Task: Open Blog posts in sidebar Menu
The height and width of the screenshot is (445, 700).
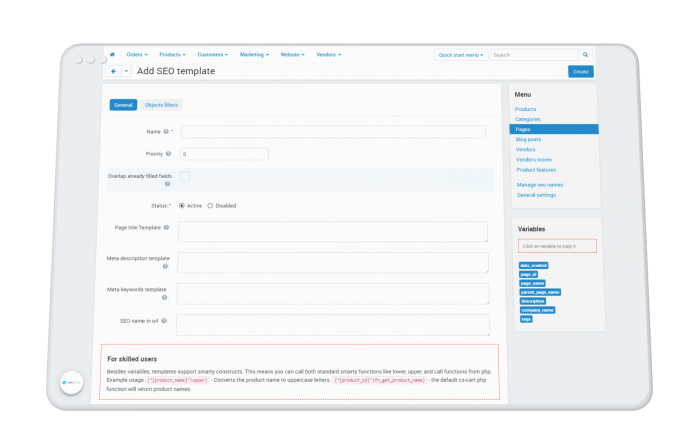Action: click(528, 139)
